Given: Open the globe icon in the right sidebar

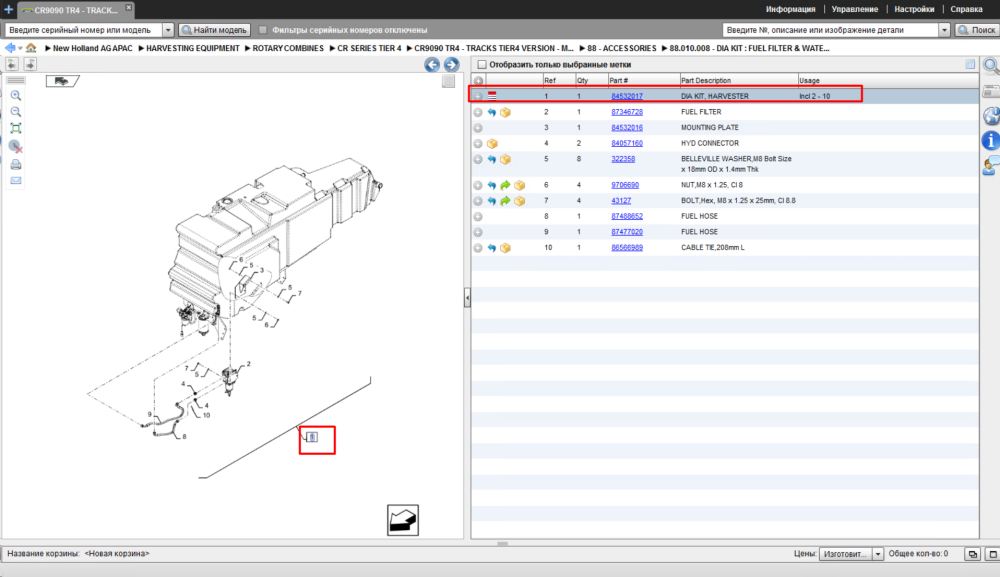Looking at the screenshot, I should coord(992,115).
